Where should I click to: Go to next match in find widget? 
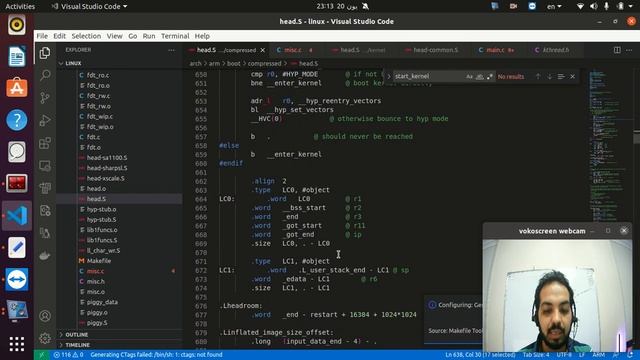tap(549, 76)
